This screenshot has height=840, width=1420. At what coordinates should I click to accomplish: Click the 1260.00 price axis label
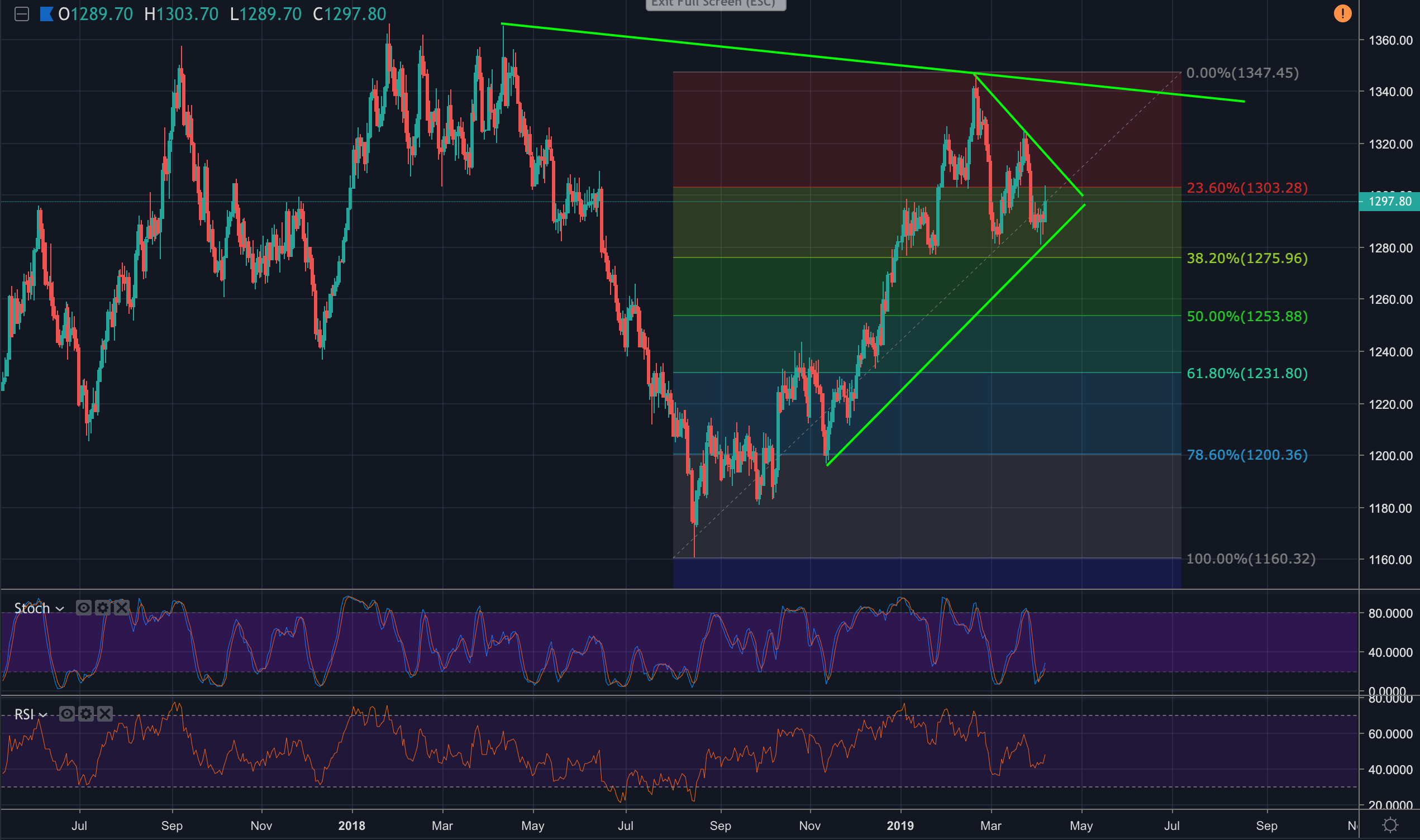[1390, 299]
